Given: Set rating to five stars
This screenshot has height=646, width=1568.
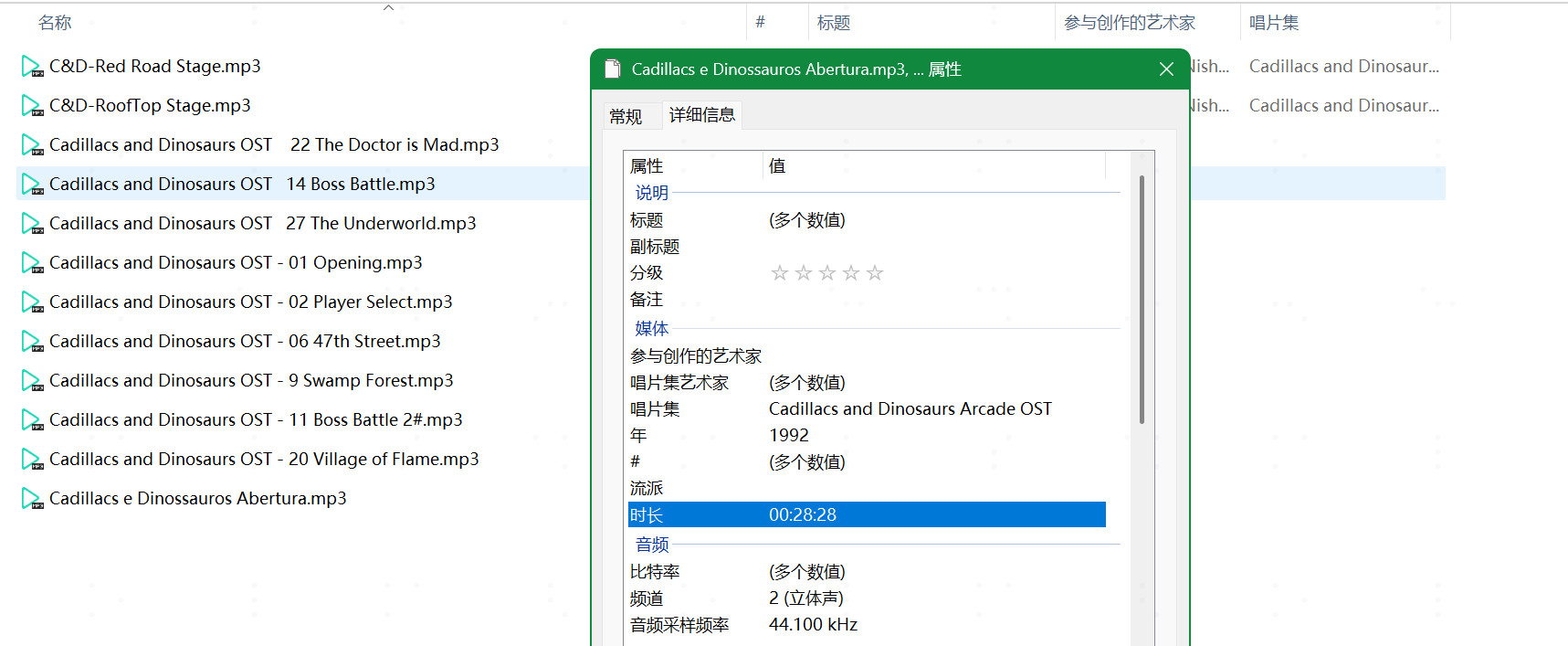Looking at the screenshot, I should pos(875,273).
